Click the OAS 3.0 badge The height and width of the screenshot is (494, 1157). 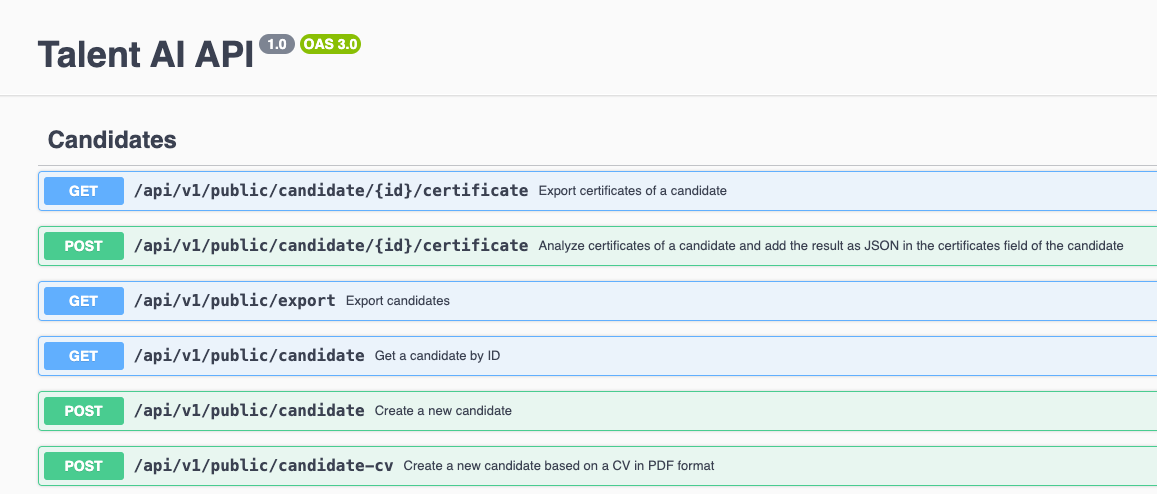(329, 44)
